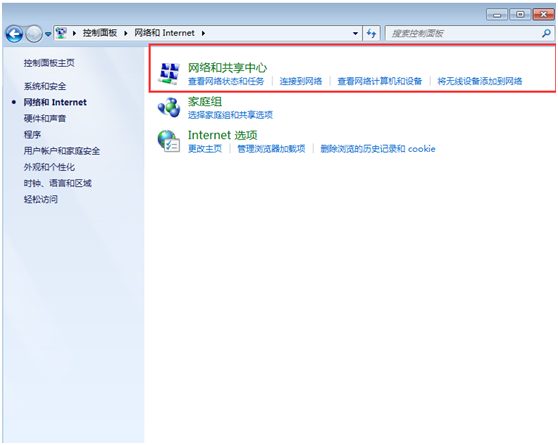
Task: Open the Network and Sharing Center icon
Action: click(x=169, y=73)
